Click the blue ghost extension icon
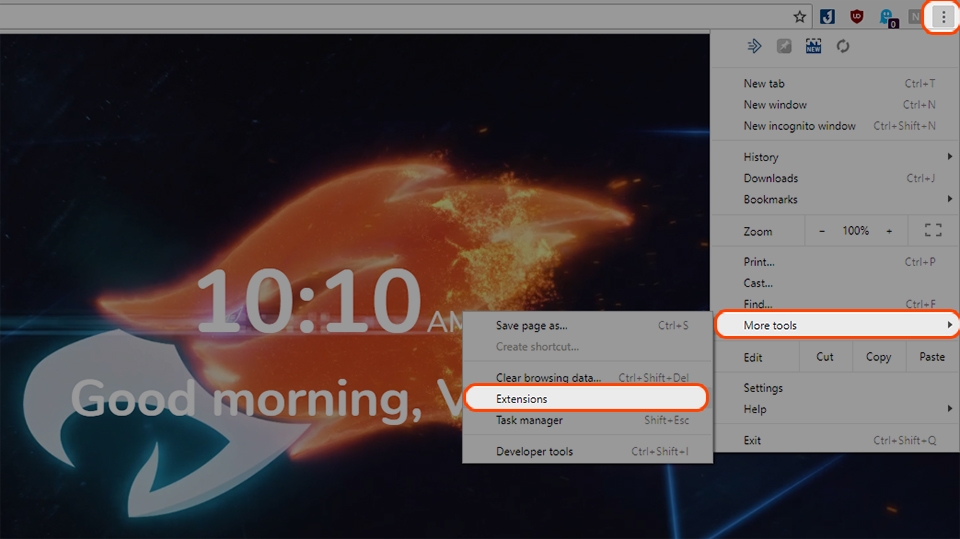960x539 pixels. point(887,18)
